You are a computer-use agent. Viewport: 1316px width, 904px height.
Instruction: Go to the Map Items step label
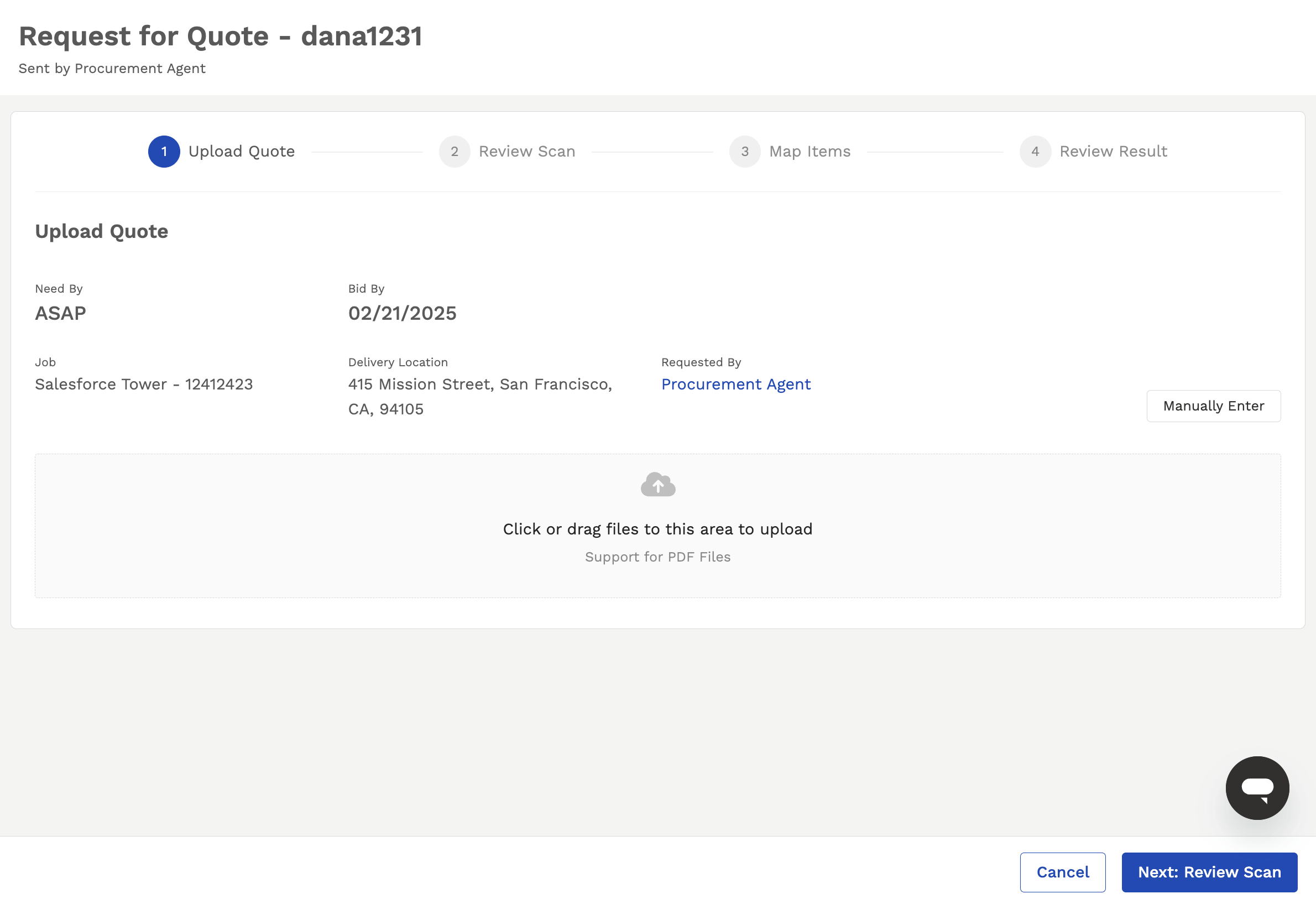[x=810, y=151]
